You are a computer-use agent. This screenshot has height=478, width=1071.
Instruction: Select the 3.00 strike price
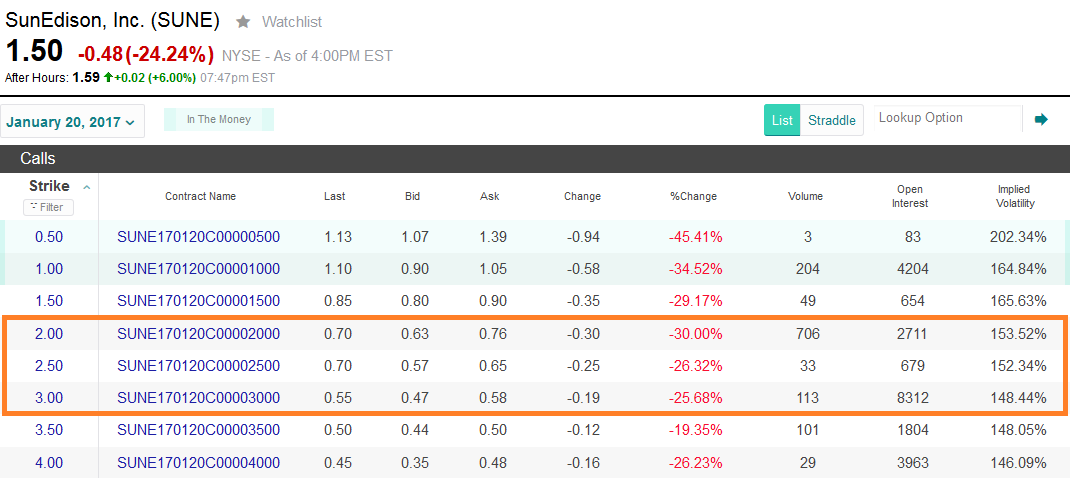(49, 398)
